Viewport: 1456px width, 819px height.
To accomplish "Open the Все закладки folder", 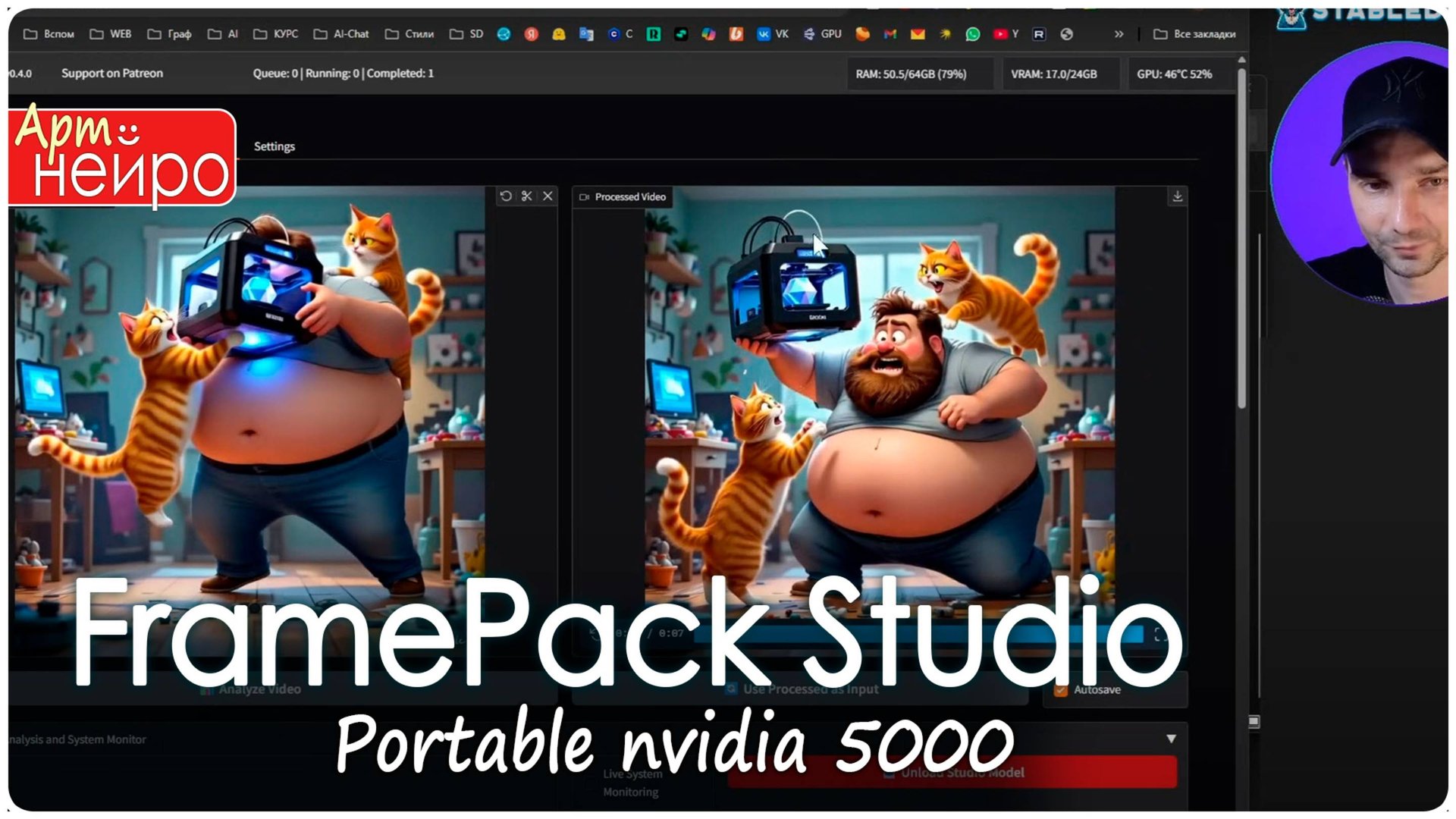I will tap(1194, 34).
